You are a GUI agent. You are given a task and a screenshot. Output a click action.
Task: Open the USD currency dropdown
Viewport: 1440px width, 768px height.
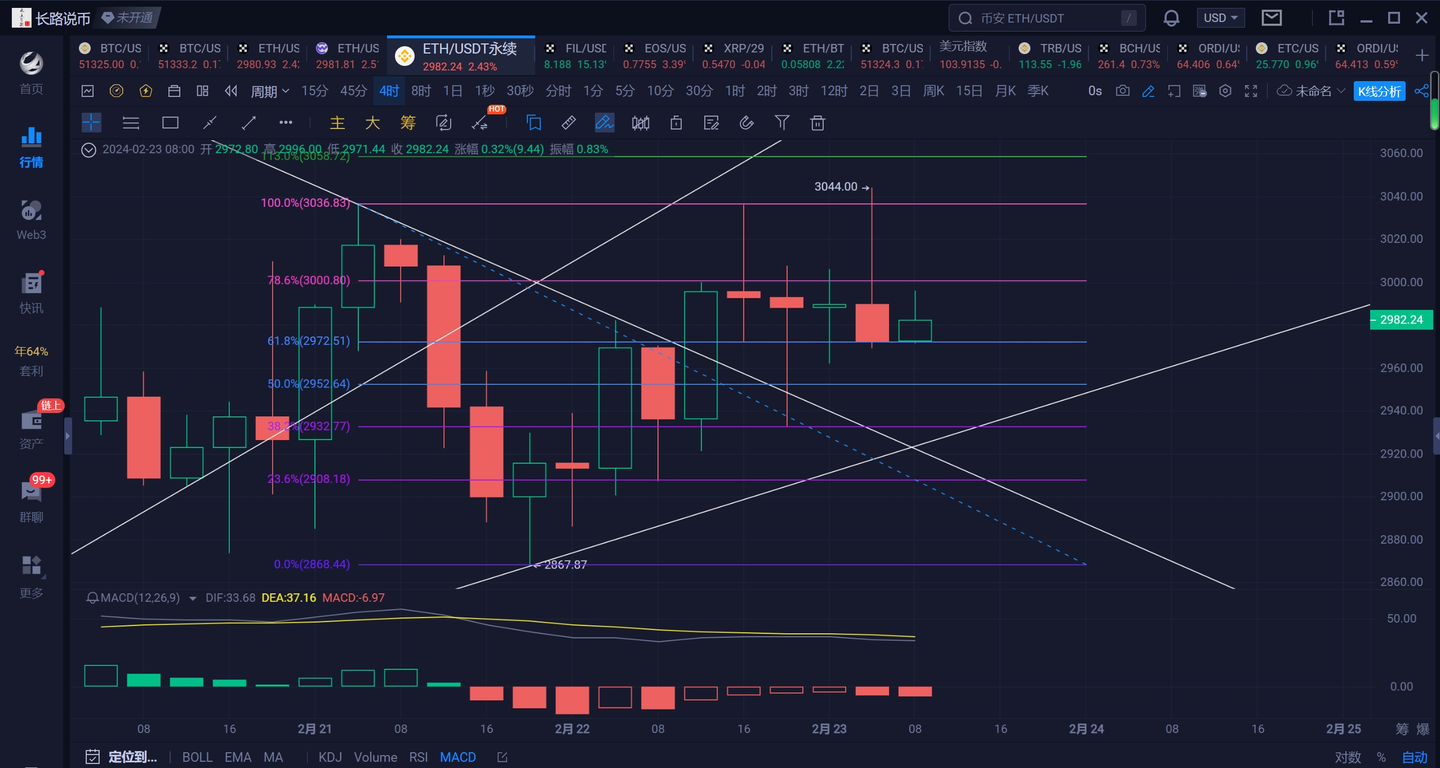1221,18
